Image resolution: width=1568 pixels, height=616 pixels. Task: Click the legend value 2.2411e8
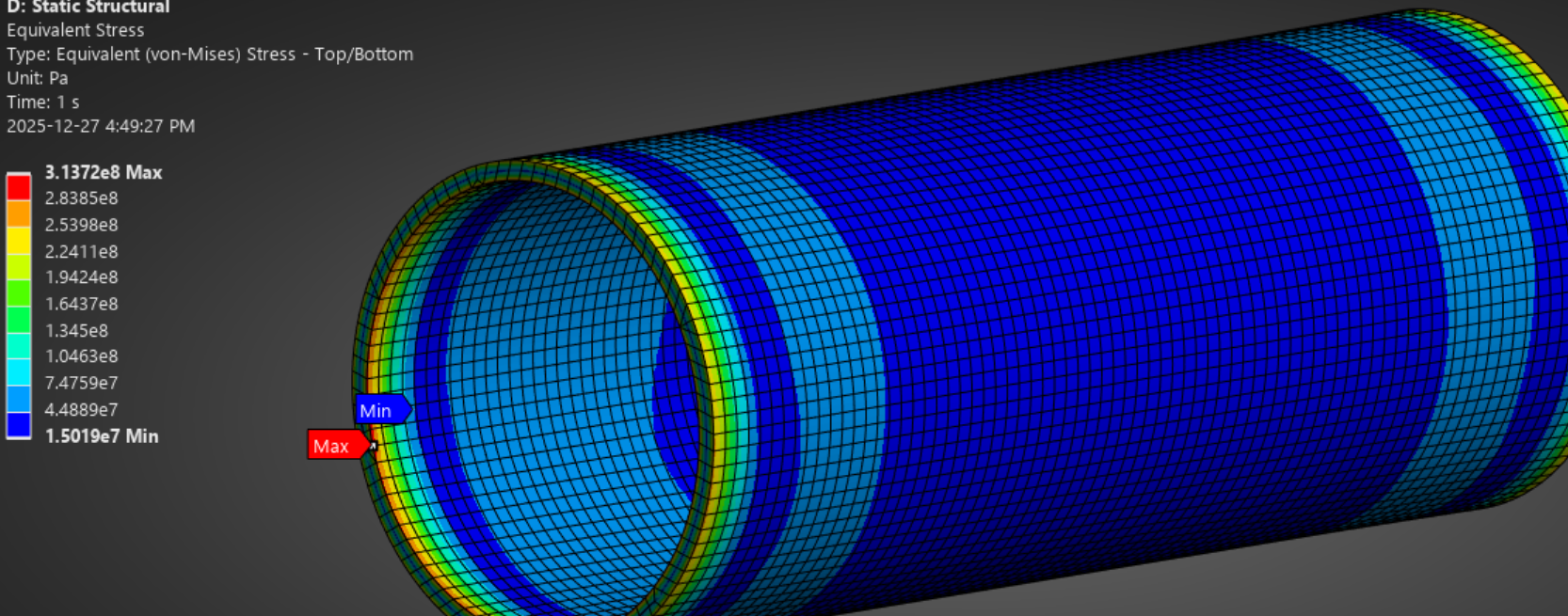tap(81, 251)
